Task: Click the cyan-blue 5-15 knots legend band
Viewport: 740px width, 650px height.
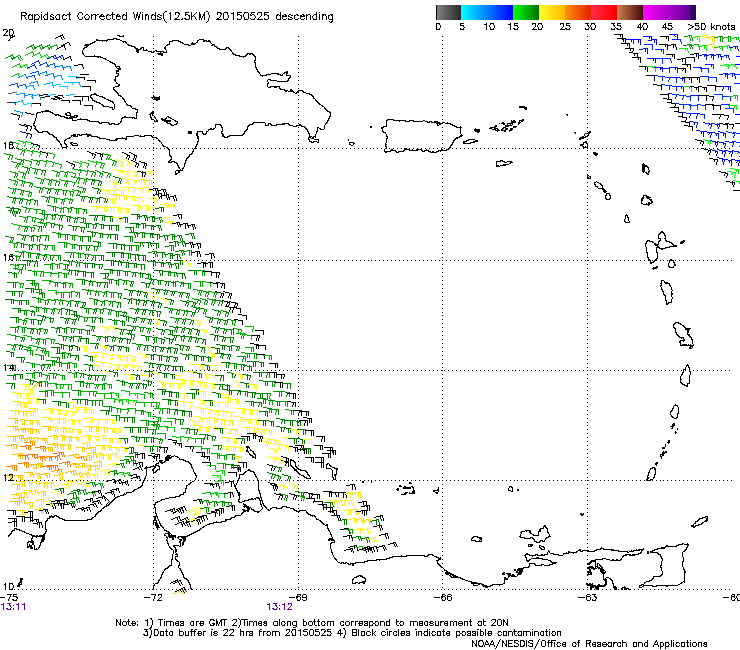Action: tap(487, 13)
